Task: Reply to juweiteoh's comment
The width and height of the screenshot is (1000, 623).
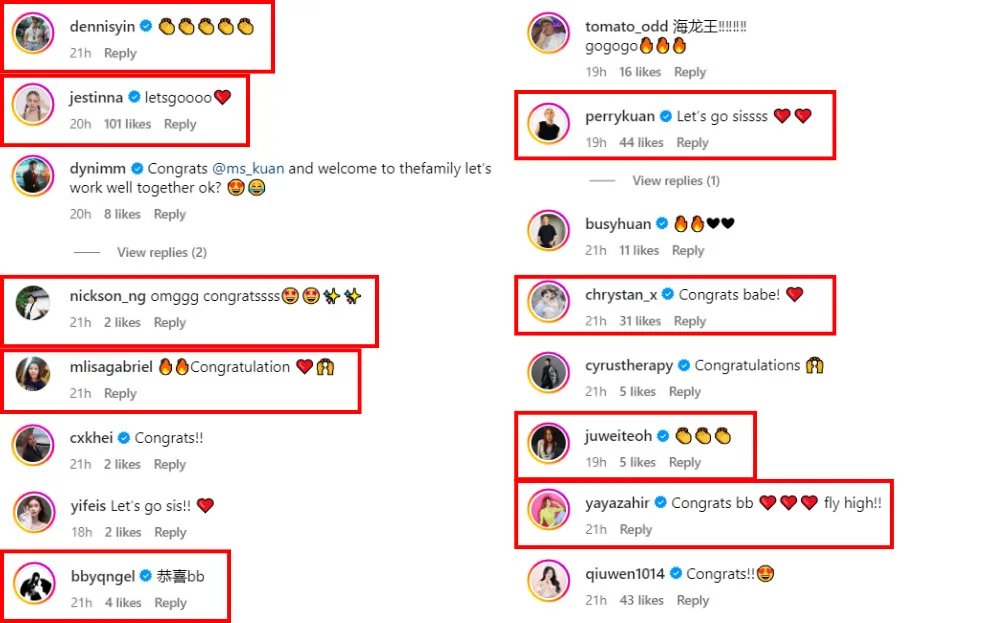Action: 685,462
